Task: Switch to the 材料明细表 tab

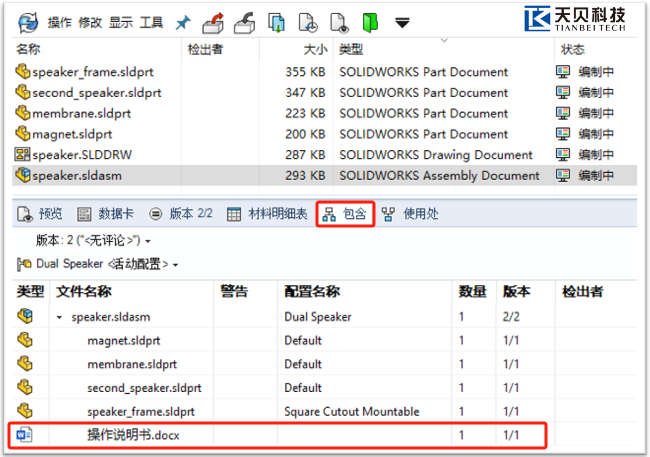Action: pos(267,213)
